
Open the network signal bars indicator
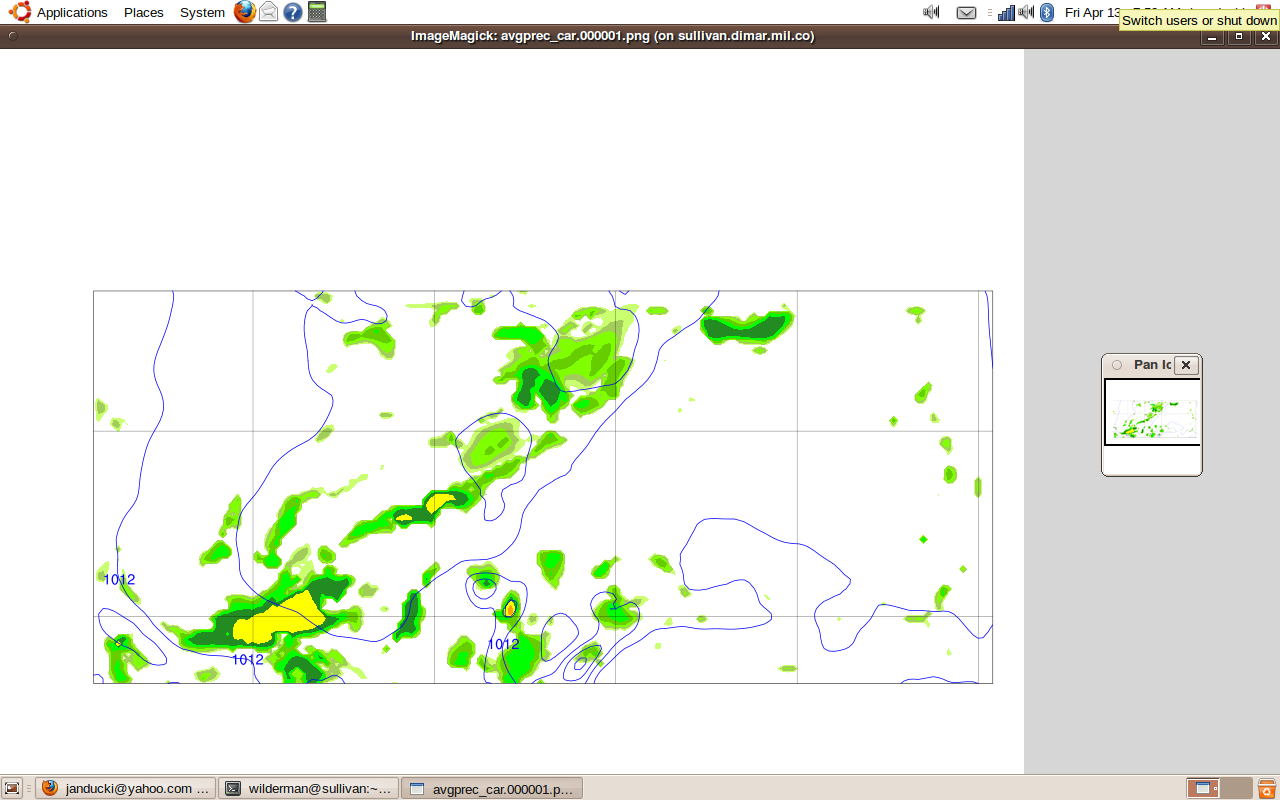click(1007, 12)
